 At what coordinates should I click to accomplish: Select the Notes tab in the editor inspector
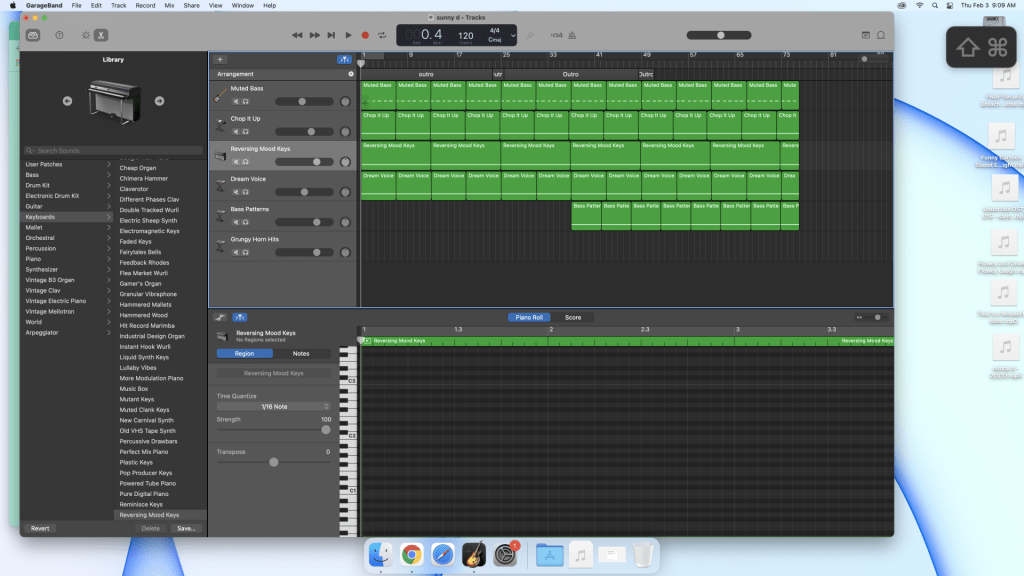click(301, 353)
